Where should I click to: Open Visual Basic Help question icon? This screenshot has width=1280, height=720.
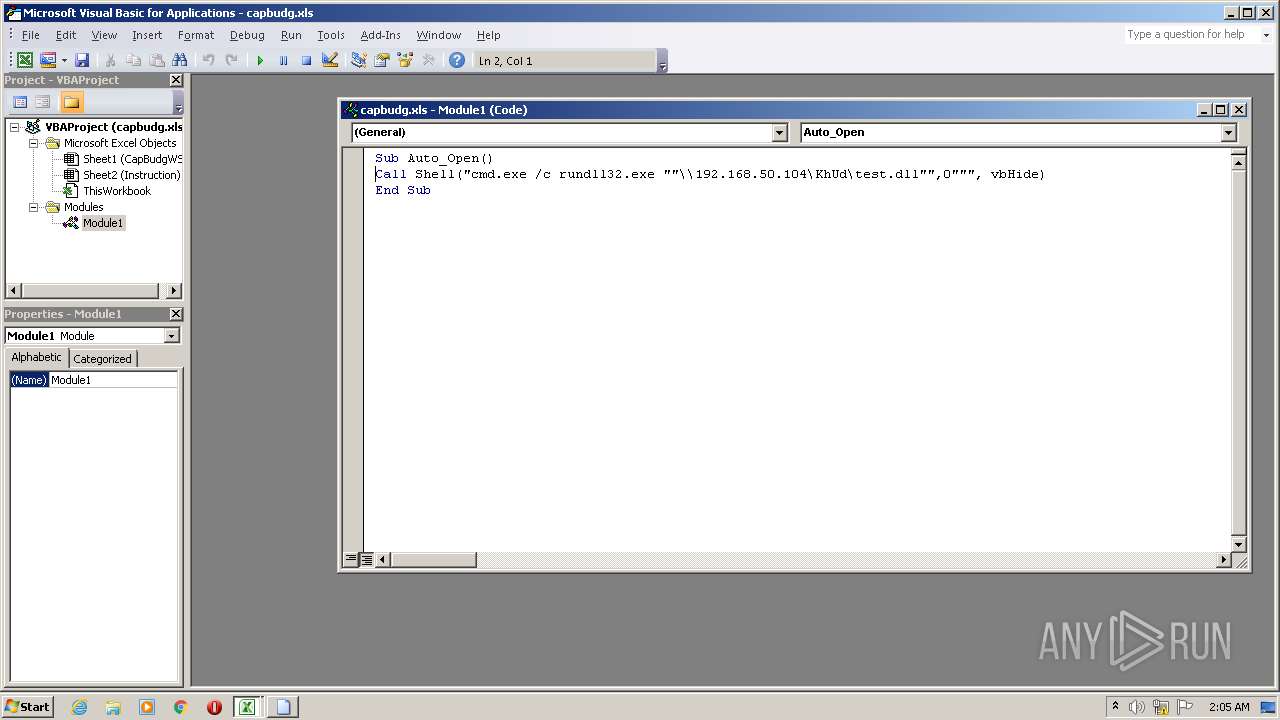(x=457, y=61)
